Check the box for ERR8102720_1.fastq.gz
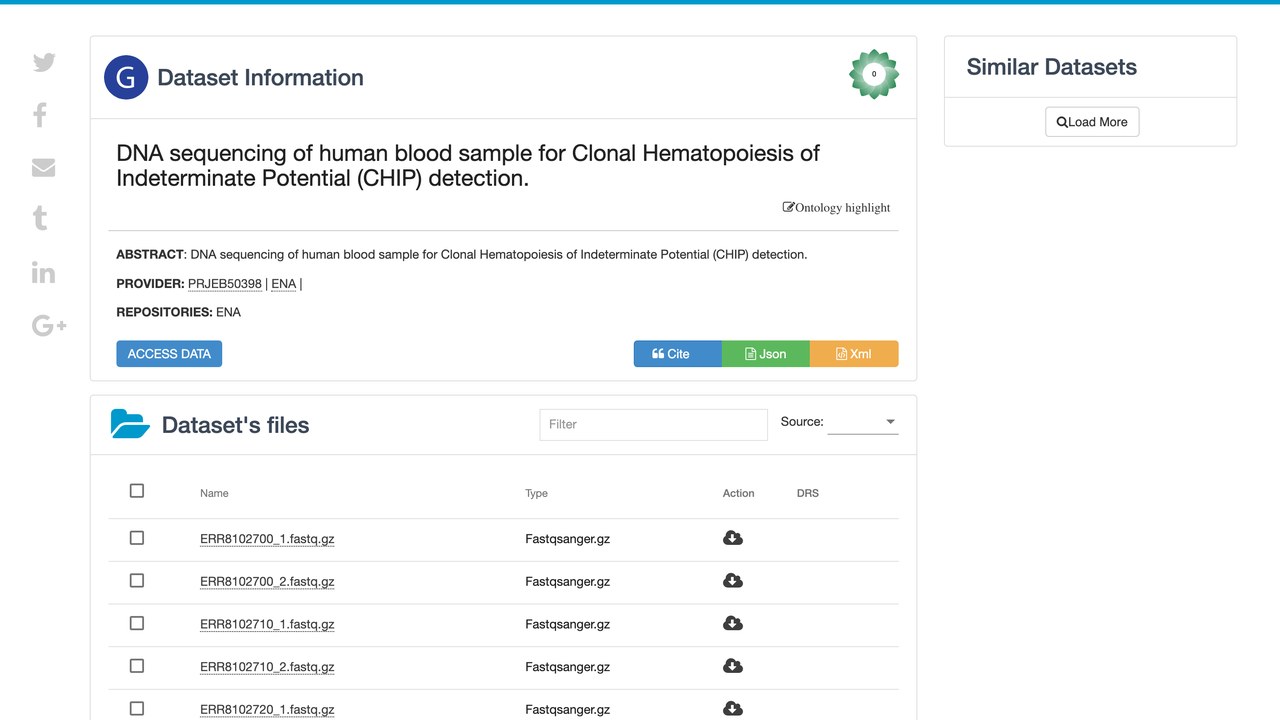The height and width of the screenshot is (720, 1280). [137, 709]
